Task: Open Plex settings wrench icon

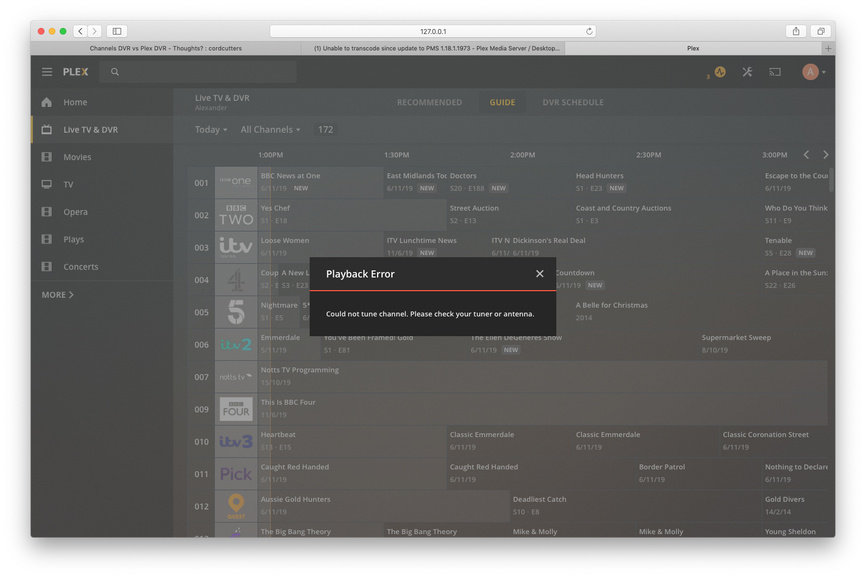Action: pyautogui.click(x=747, y=72)
